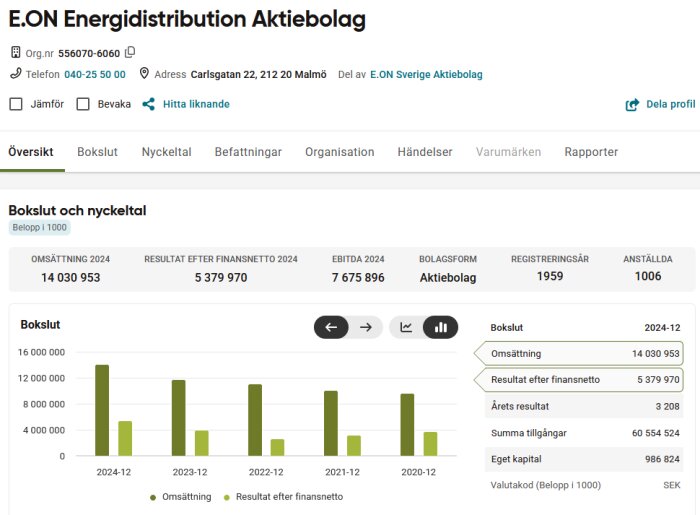The height and width of the screenshot is (515, 700).
Task: Click the Belopp i 1000 badge
Action: click(x=39, y=227)
